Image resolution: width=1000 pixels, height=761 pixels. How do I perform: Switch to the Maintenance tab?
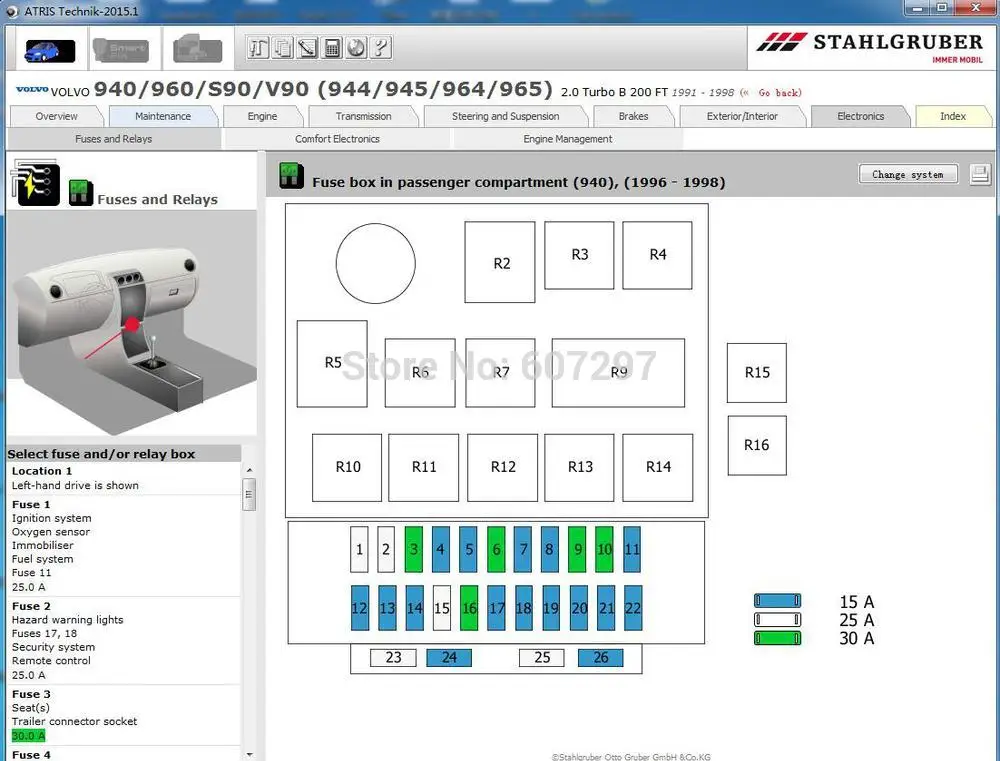coord(163,116)
